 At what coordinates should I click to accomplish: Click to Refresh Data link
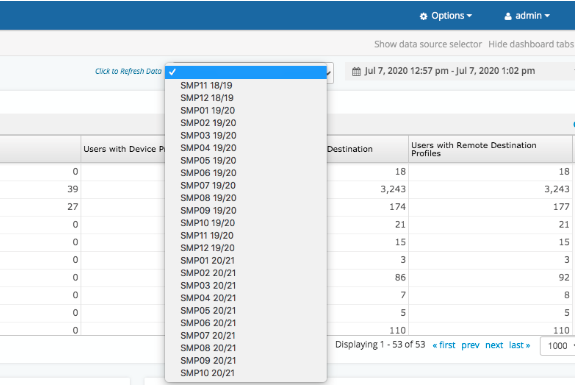tap(128, 71)
